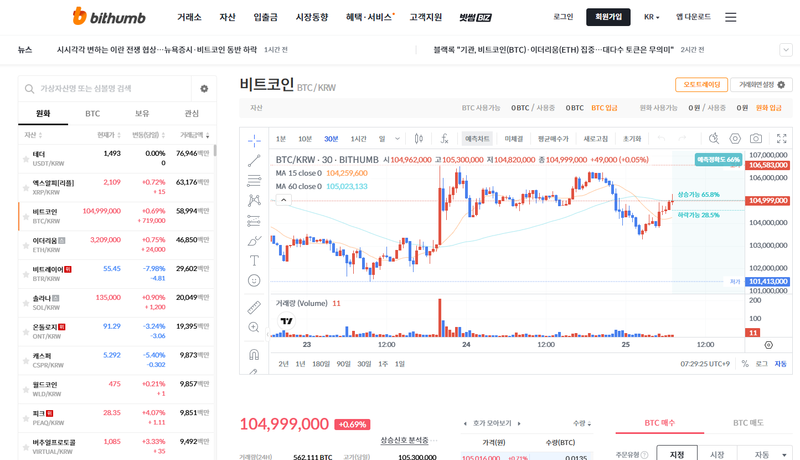Select the crosshair cursor tool
Screen dimensions: 800x460
(x=254, y=139)
